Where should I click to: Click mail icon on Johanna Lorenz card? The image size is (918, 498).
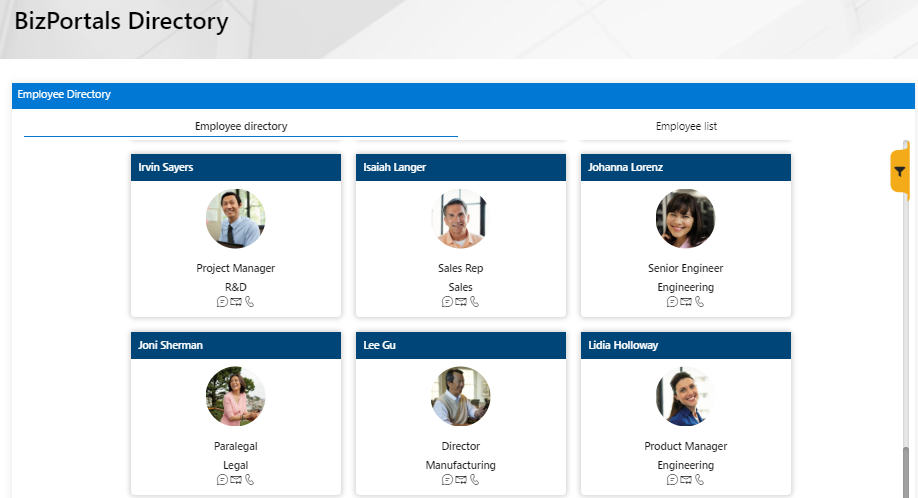686,302
